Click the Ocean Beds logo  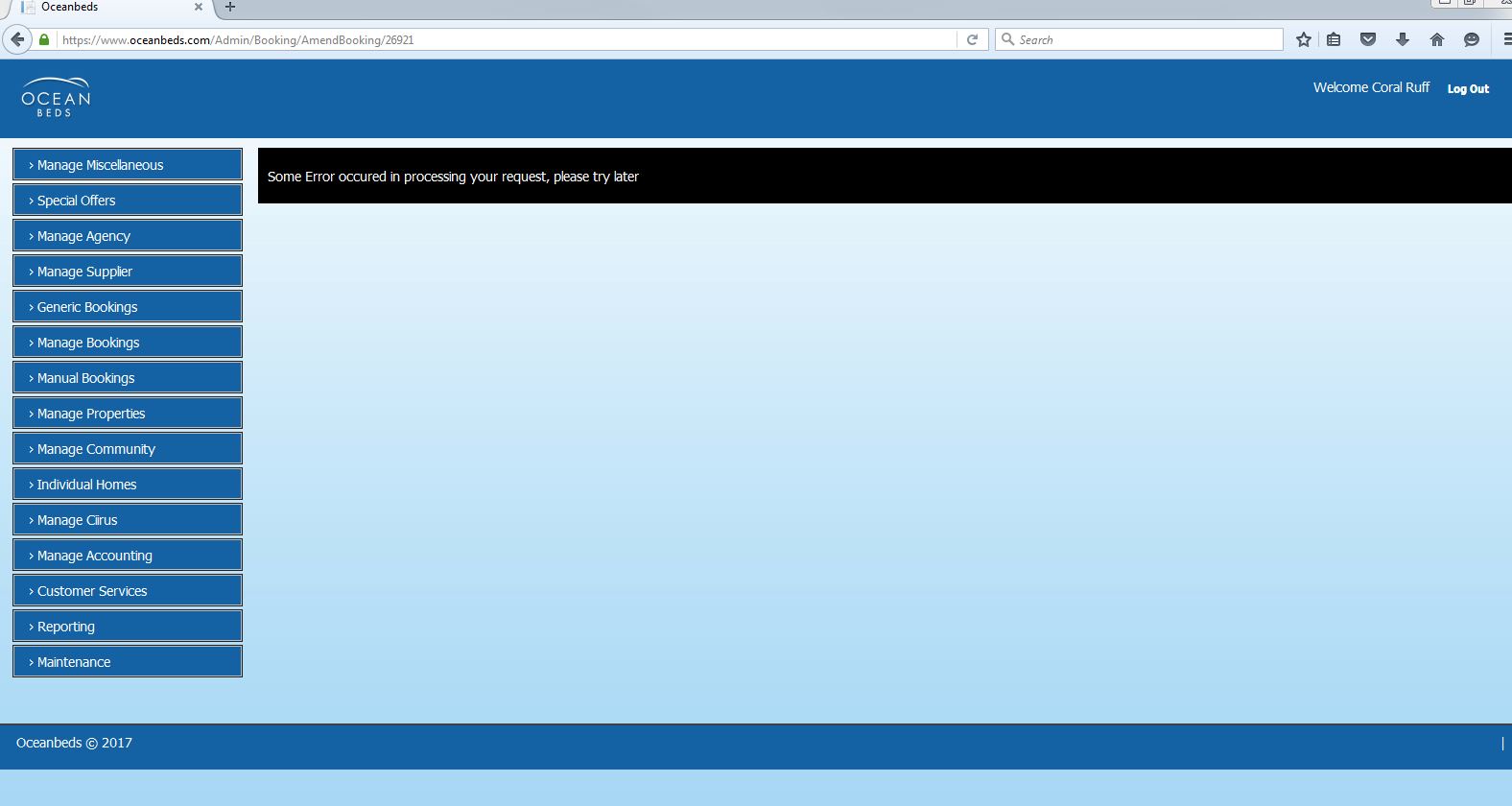point(57,97)
